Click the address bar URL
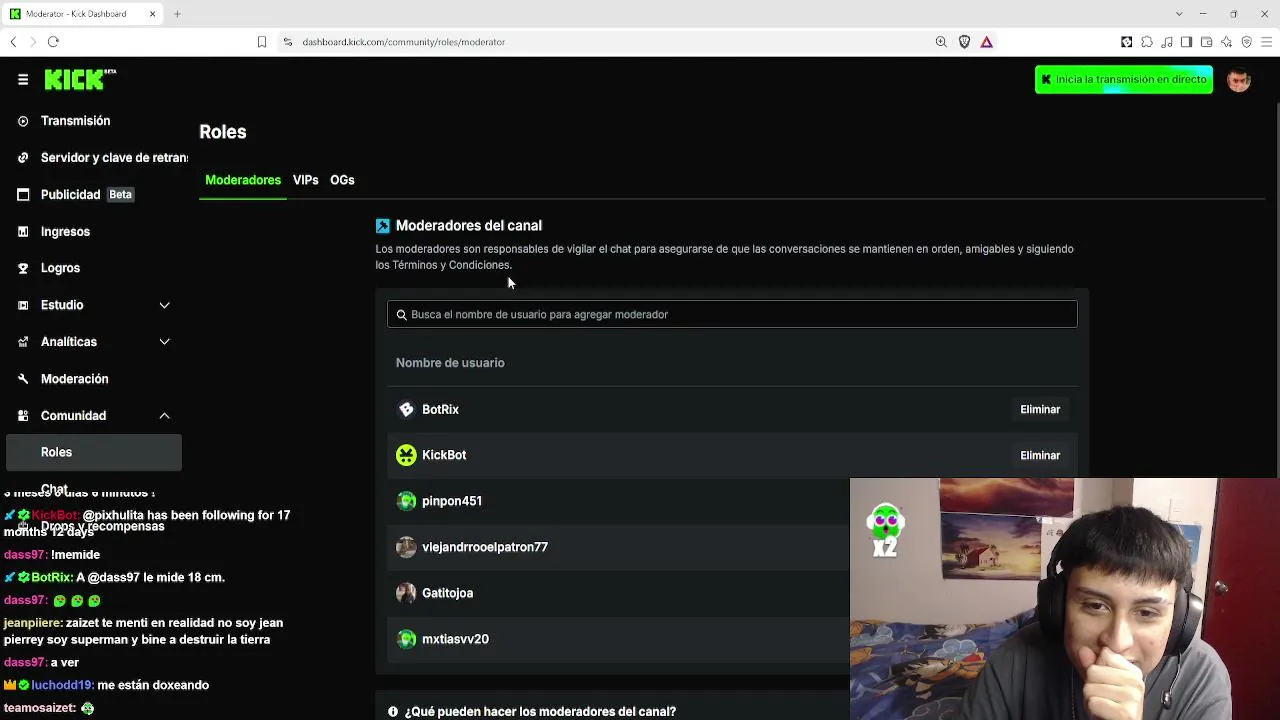 [404, 42]
